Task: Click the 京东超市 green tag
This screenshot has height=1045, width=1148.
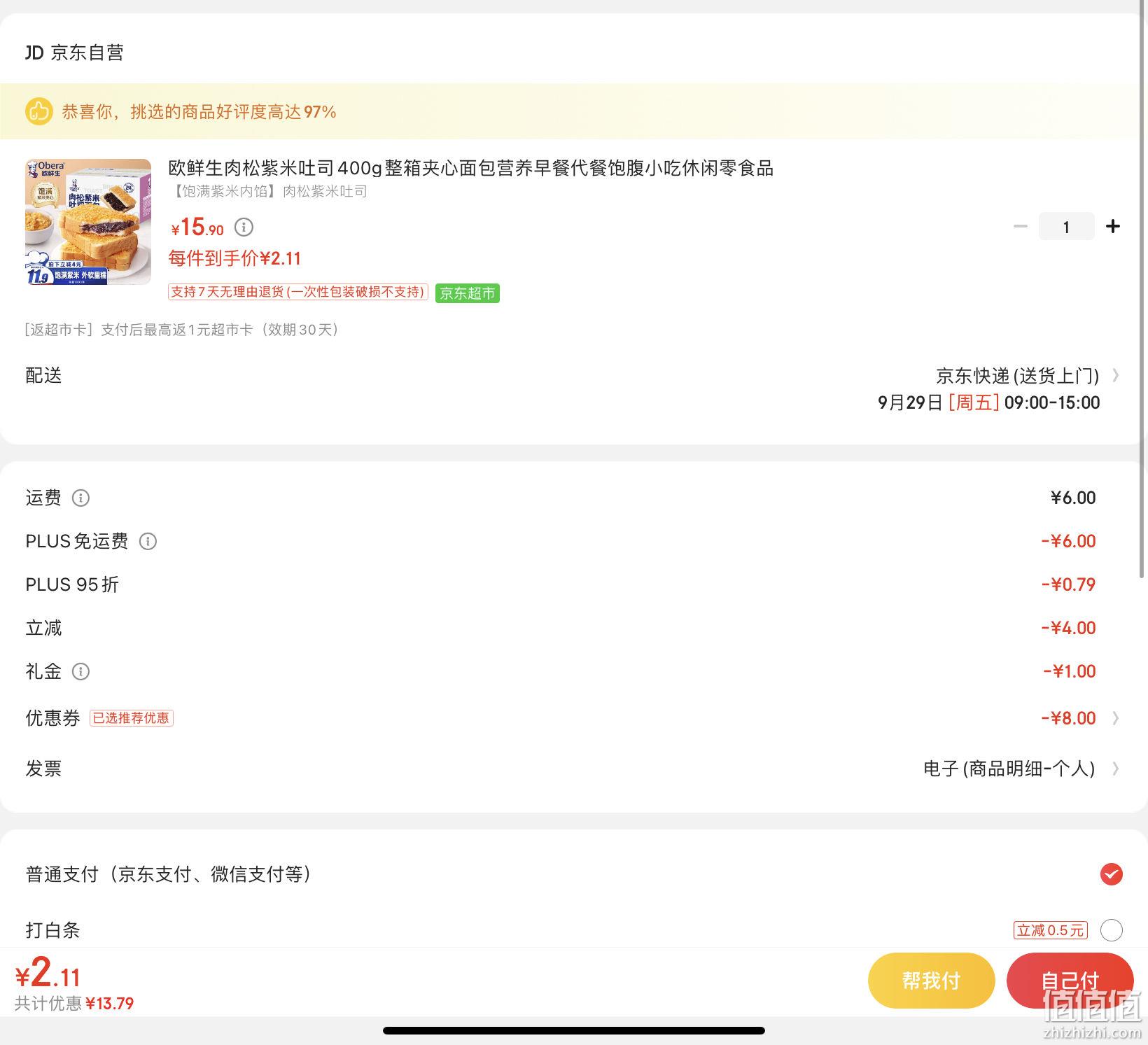Action: [x=468, y=293]
